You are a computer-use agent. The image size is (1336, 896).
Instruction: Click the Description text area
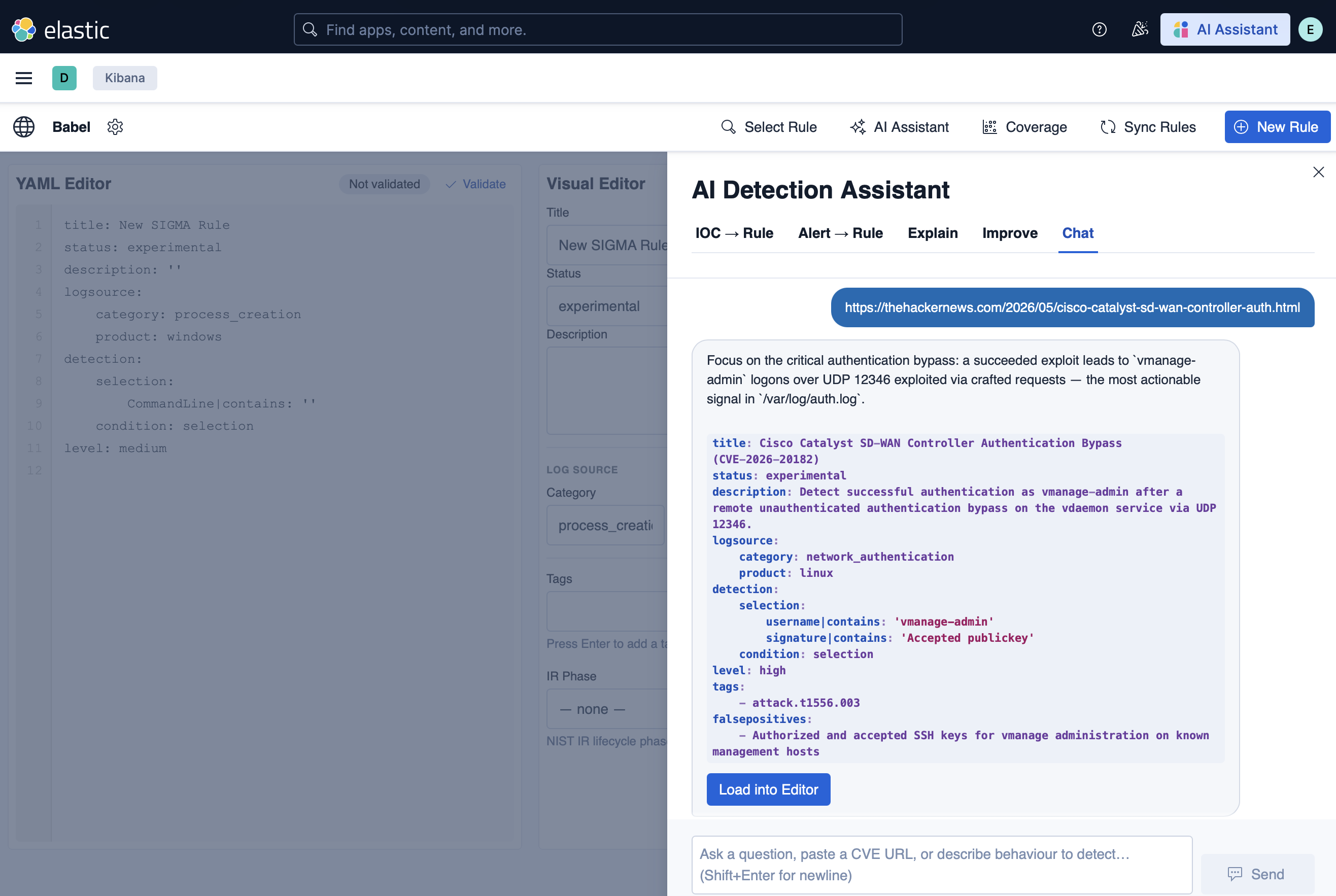pyautogui.click(x=607, y=391)
